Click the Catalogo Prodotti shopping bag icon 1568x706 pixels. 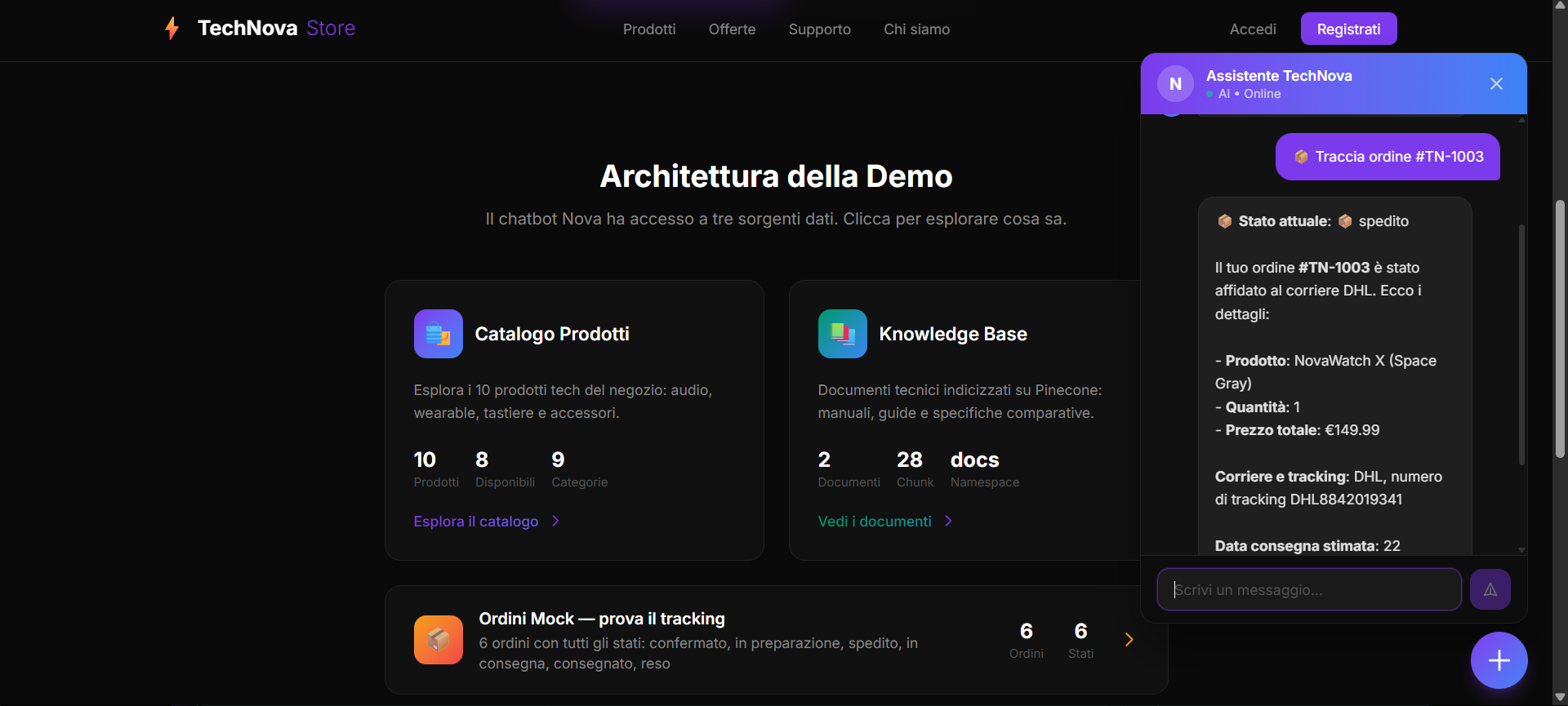pyautogui.click(x=438, y=334)
